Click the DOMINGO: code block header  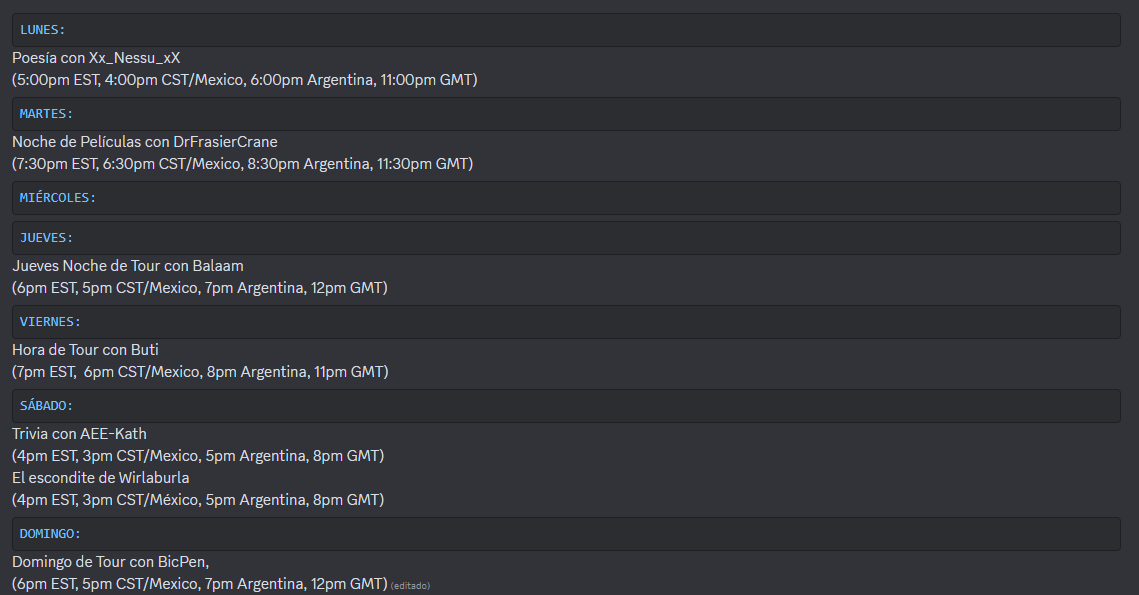click(x=566, y=534)
